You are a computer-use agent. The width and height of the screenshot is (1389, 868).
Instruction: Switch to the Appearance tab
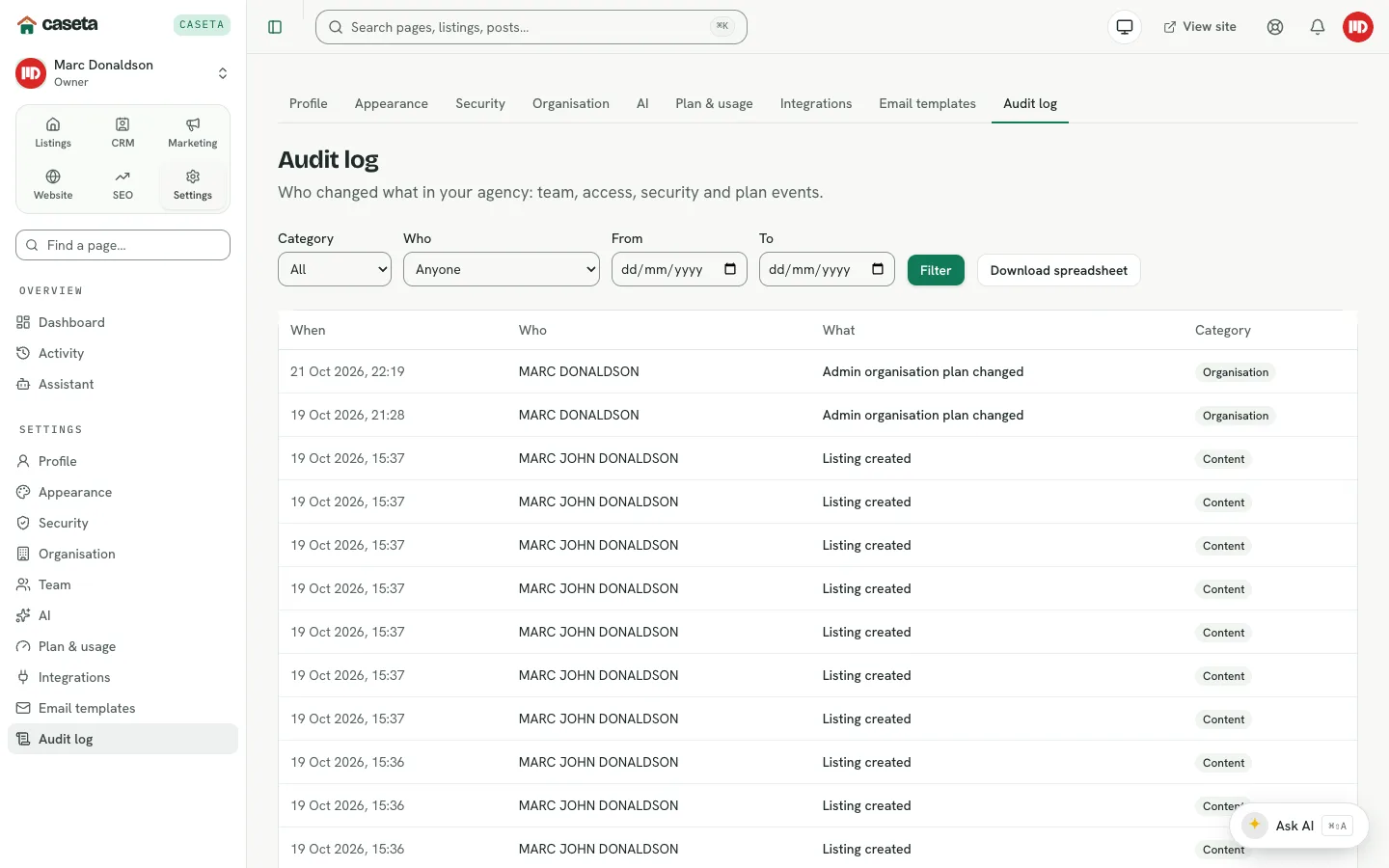point(392,103)
